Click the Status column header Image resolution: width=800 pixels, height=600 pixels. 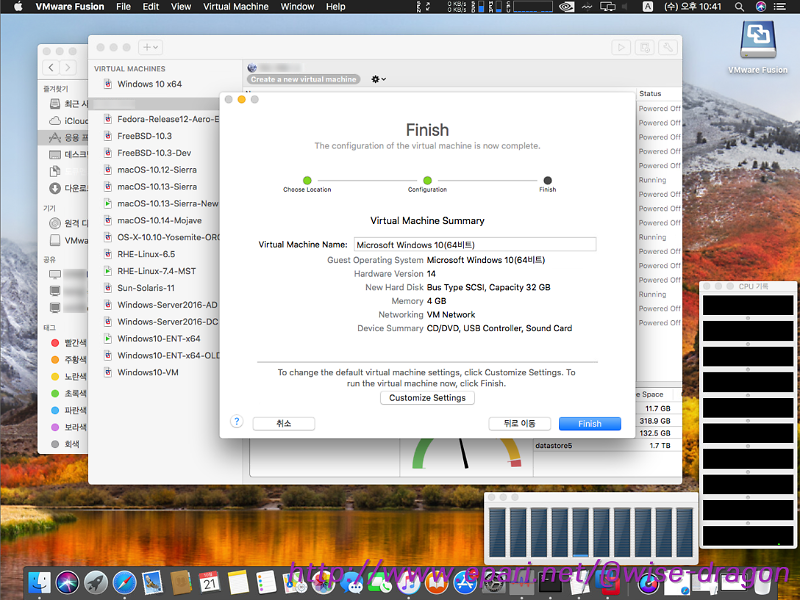650,93
